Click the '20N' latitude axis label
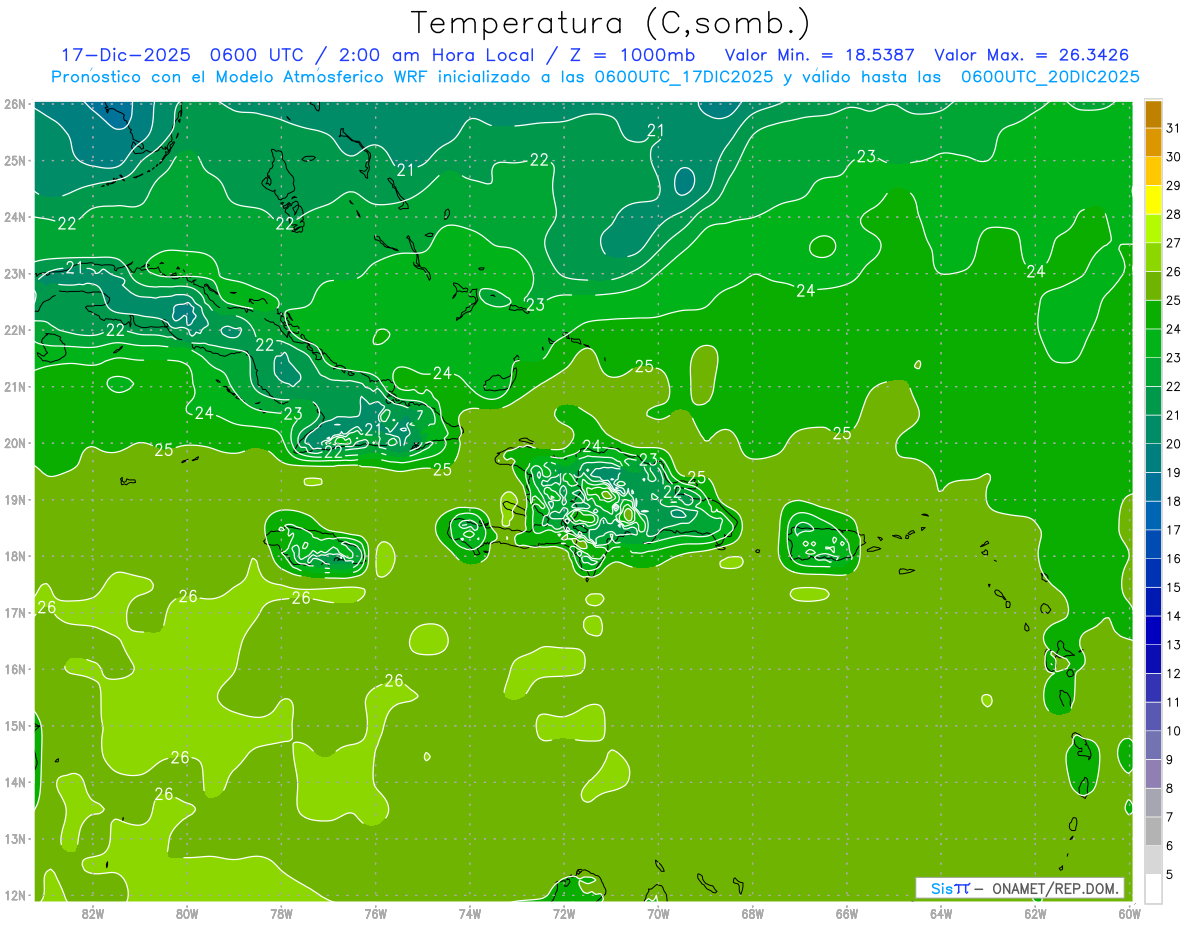 [15, 443]
